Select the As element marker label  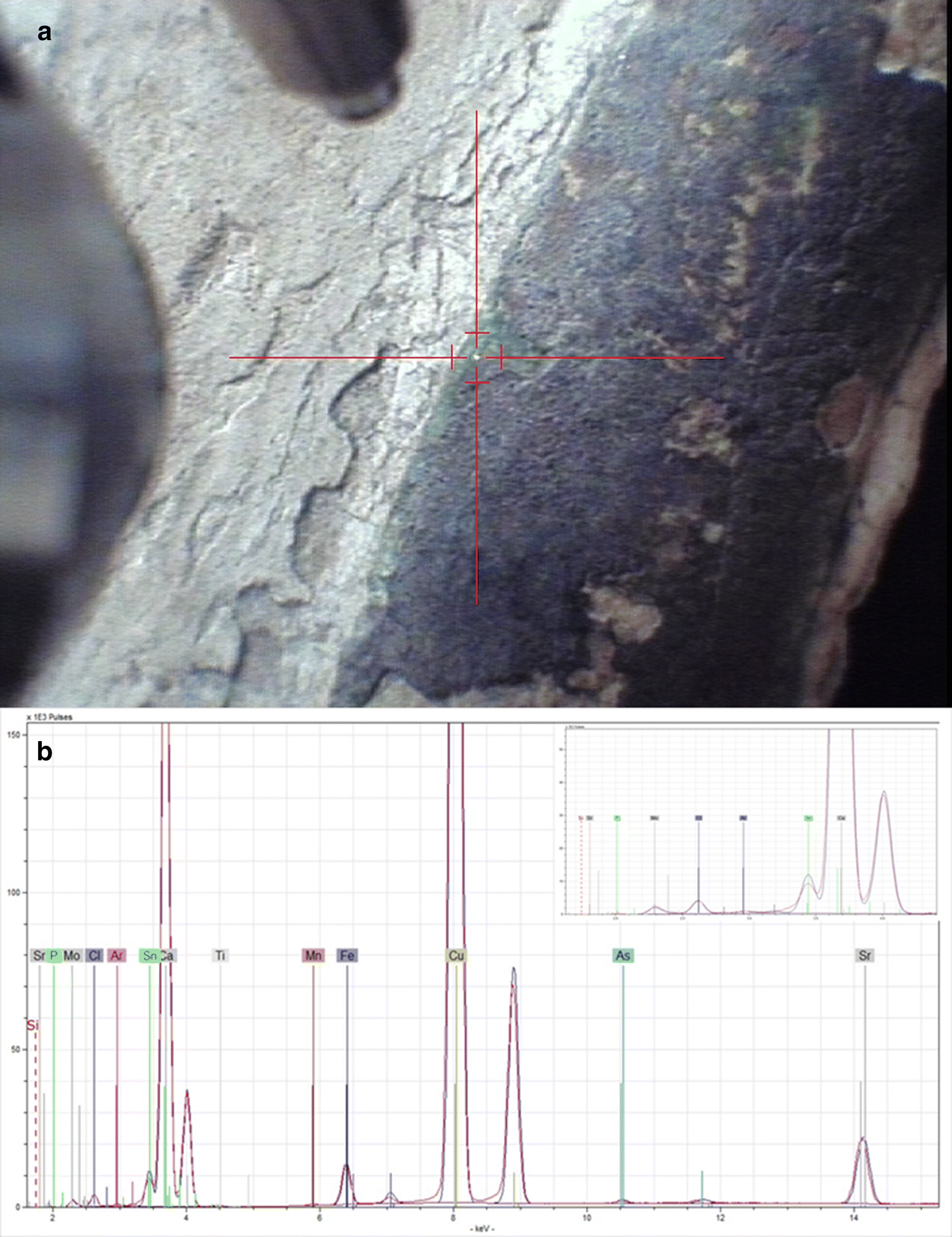(x=623, y=956)
